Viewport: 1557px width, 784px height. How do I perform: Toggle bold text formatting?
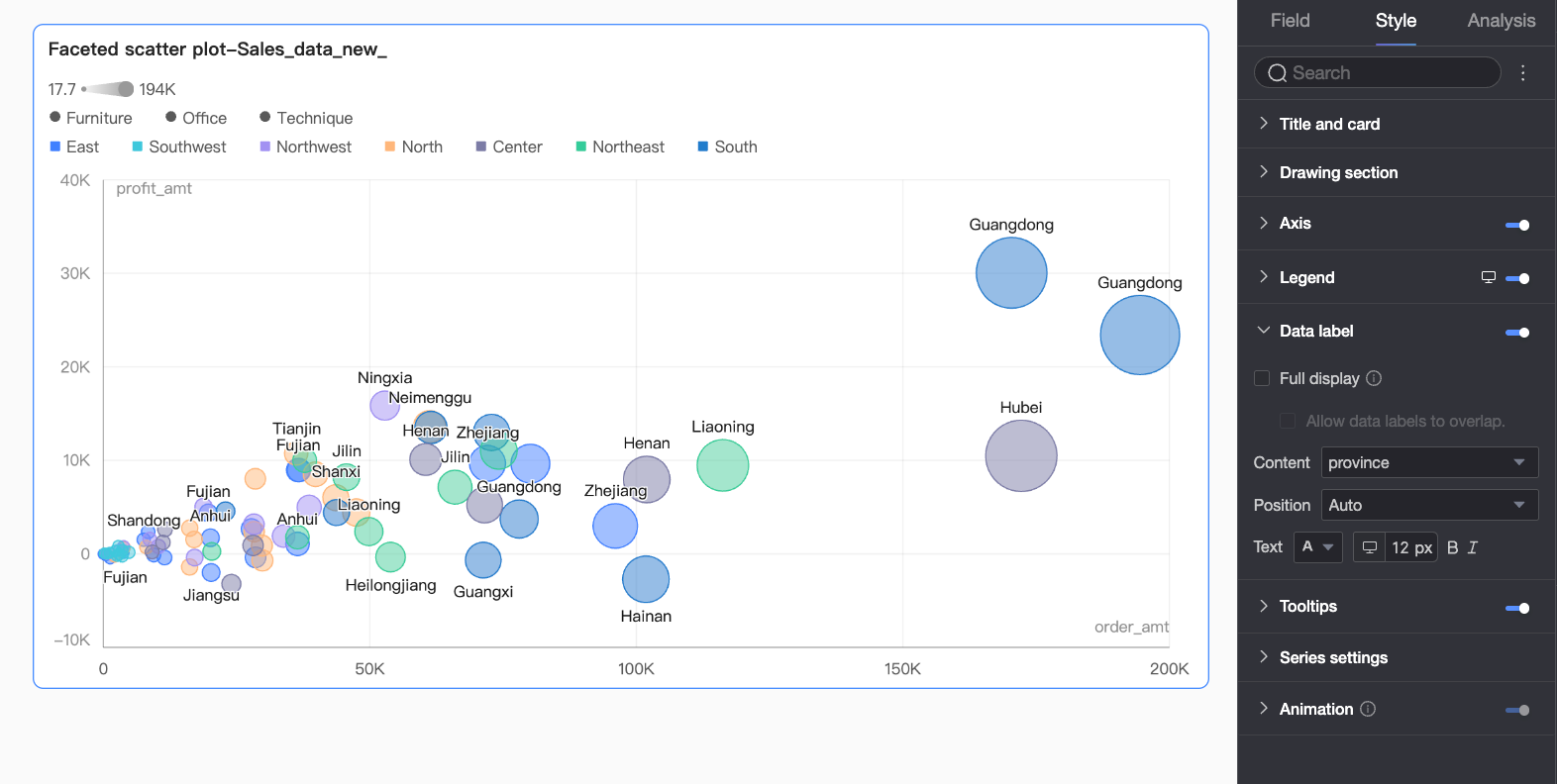click(x=1452, y=547)
